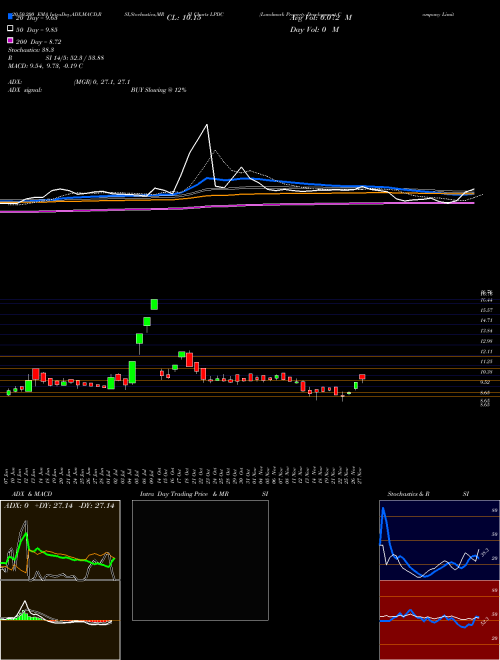This screenshot has width=500, height=660.
Task: Click the highest green candlestick of the spike
Action: point(154,304)
